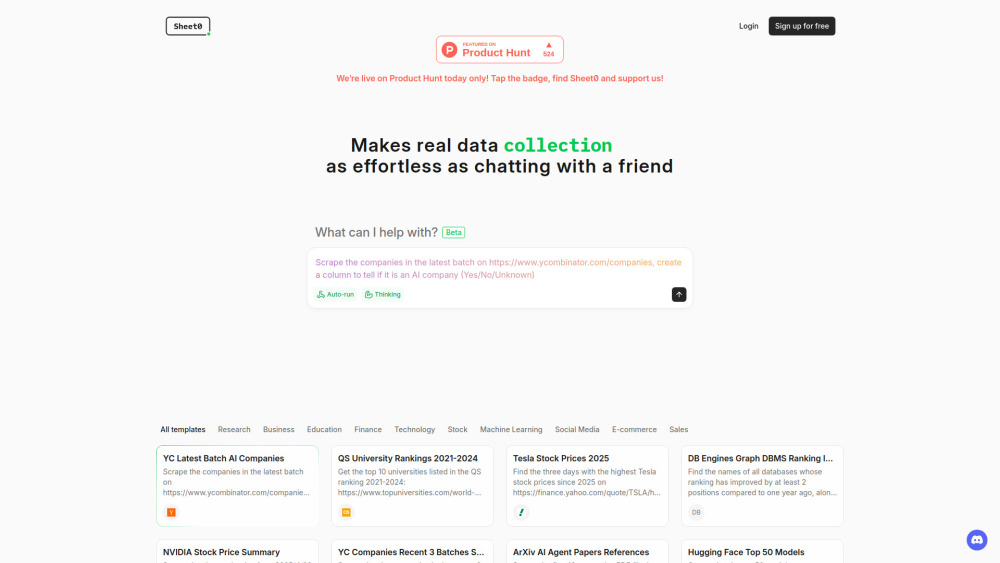The image size is (1000, 563).
Task: Select the All templates tab
Action: (183, 429)
